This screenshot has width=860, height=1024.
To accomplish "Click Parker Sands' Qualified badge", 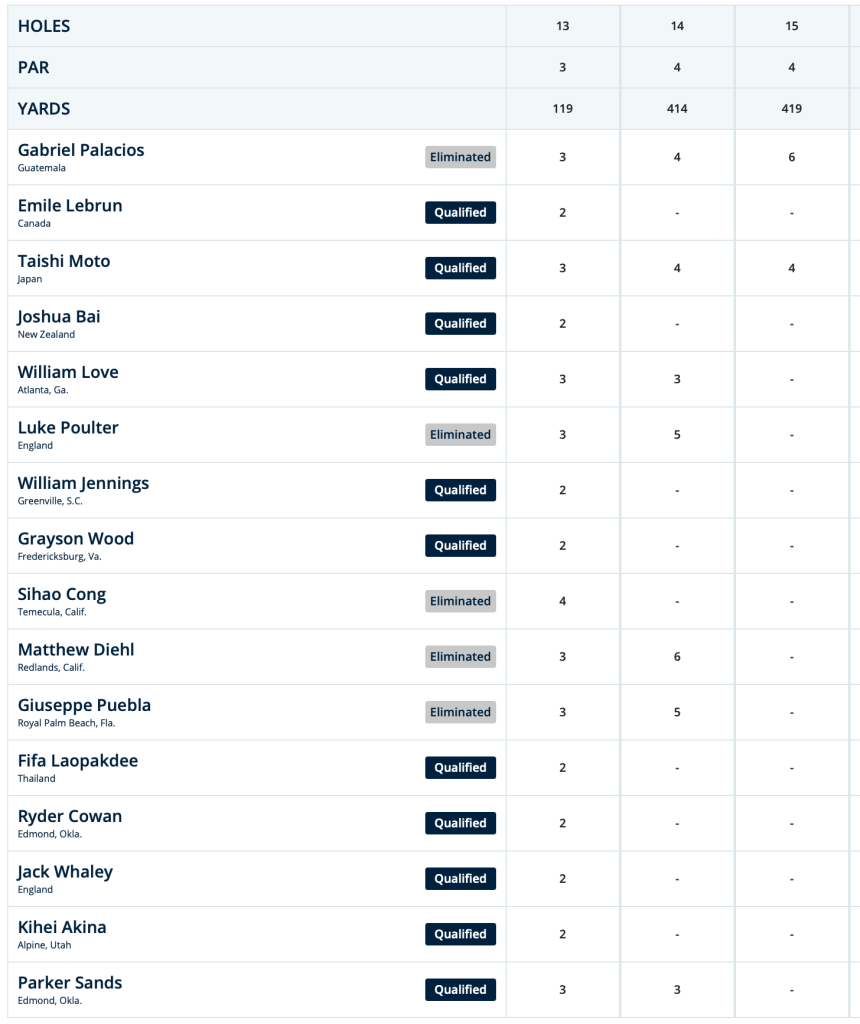I will (460, 989).
